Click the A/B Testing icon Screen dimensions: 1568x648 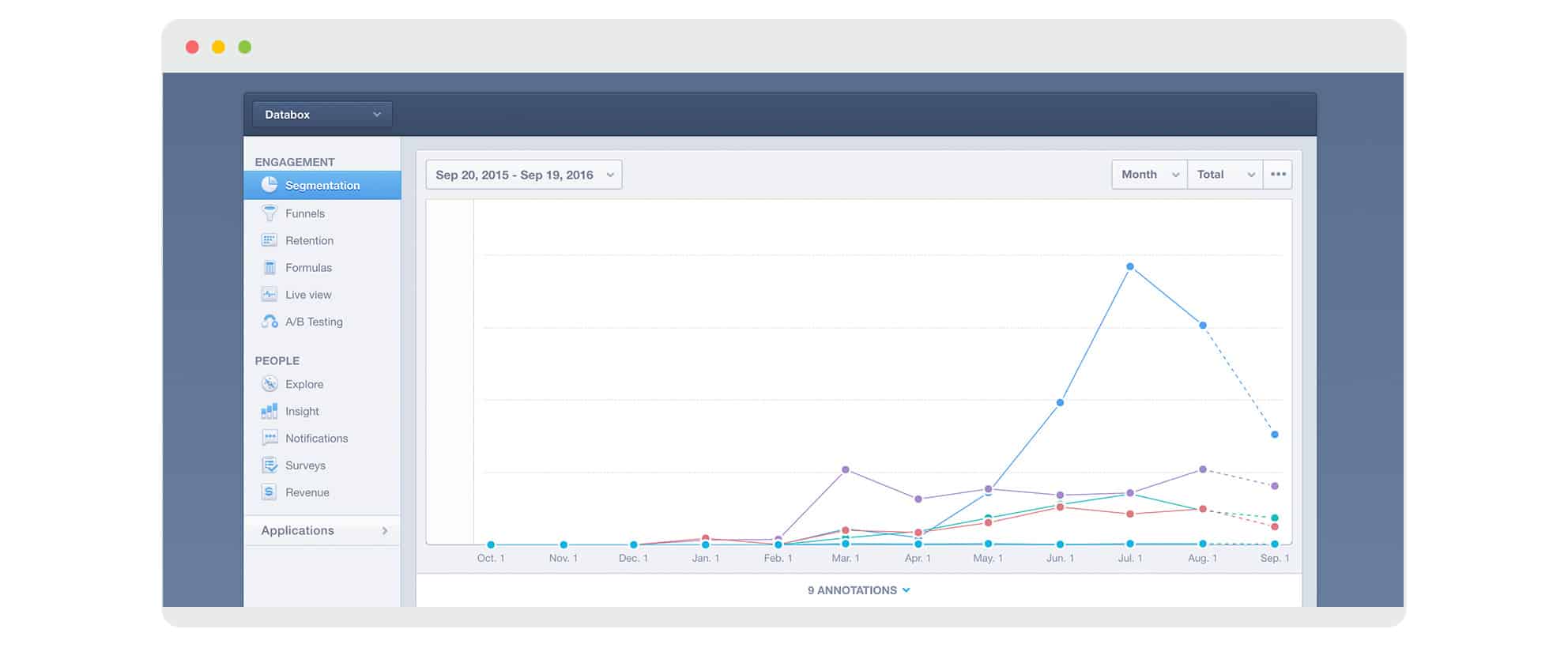coord(269,322)
